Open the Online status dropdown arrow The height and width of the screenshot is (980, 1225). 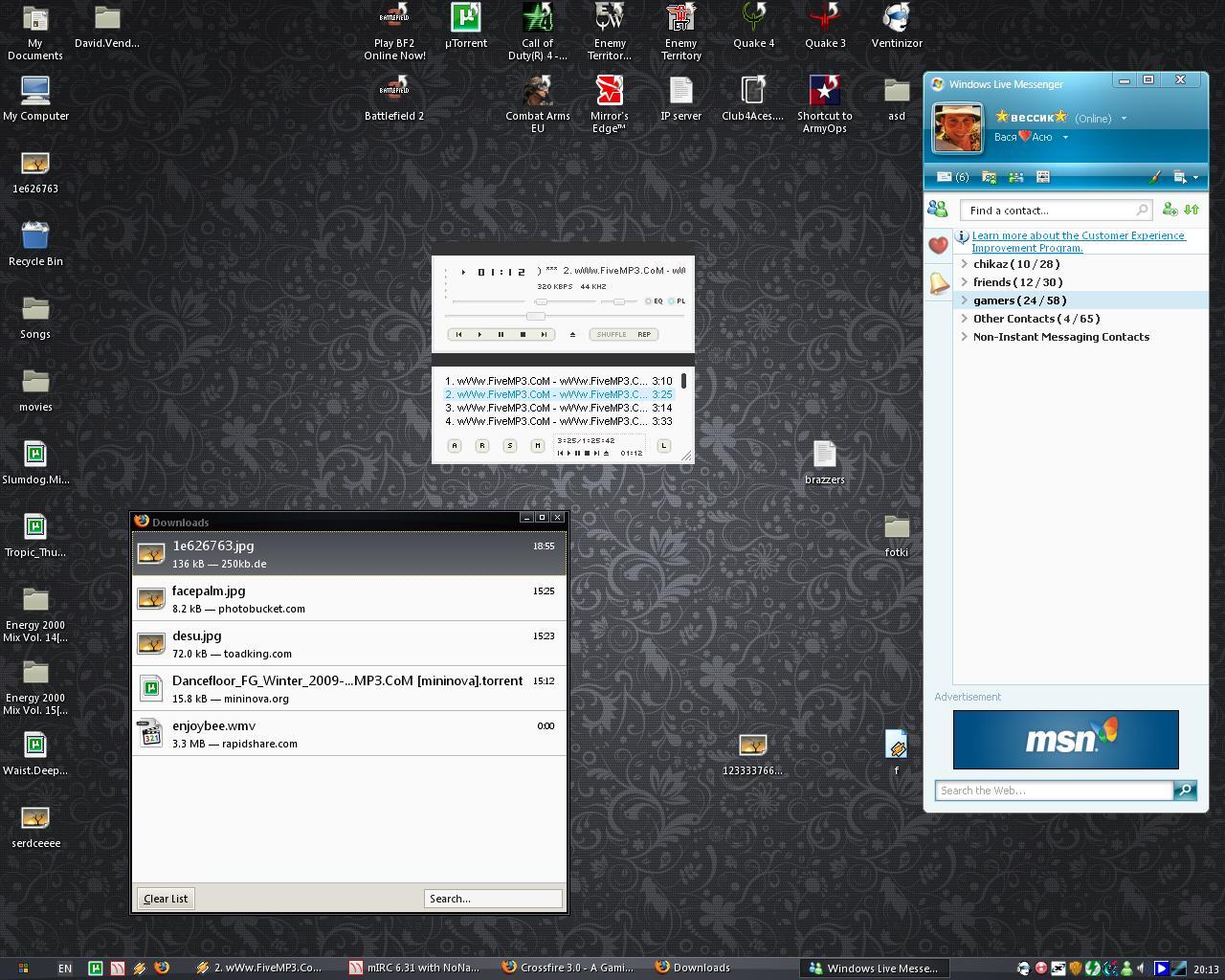pos(1124,119)
